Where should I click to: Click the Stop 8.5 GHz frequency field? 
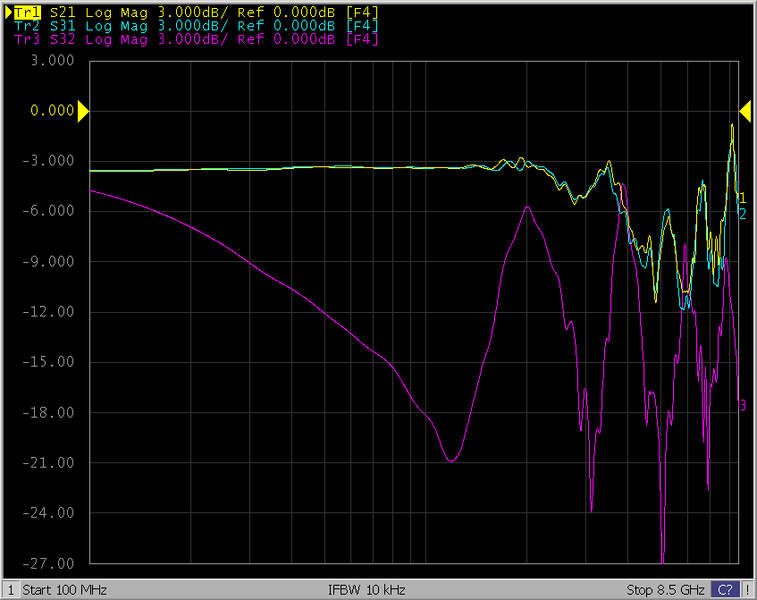tap(665, 590)
